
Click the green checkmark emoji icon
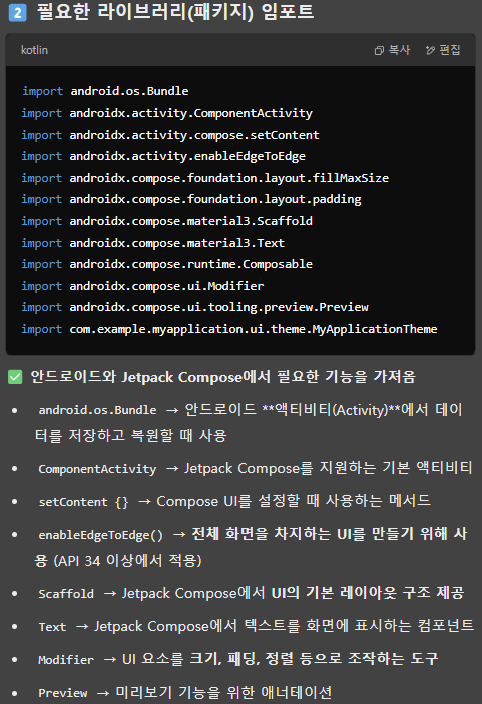(x=15, y=377)
